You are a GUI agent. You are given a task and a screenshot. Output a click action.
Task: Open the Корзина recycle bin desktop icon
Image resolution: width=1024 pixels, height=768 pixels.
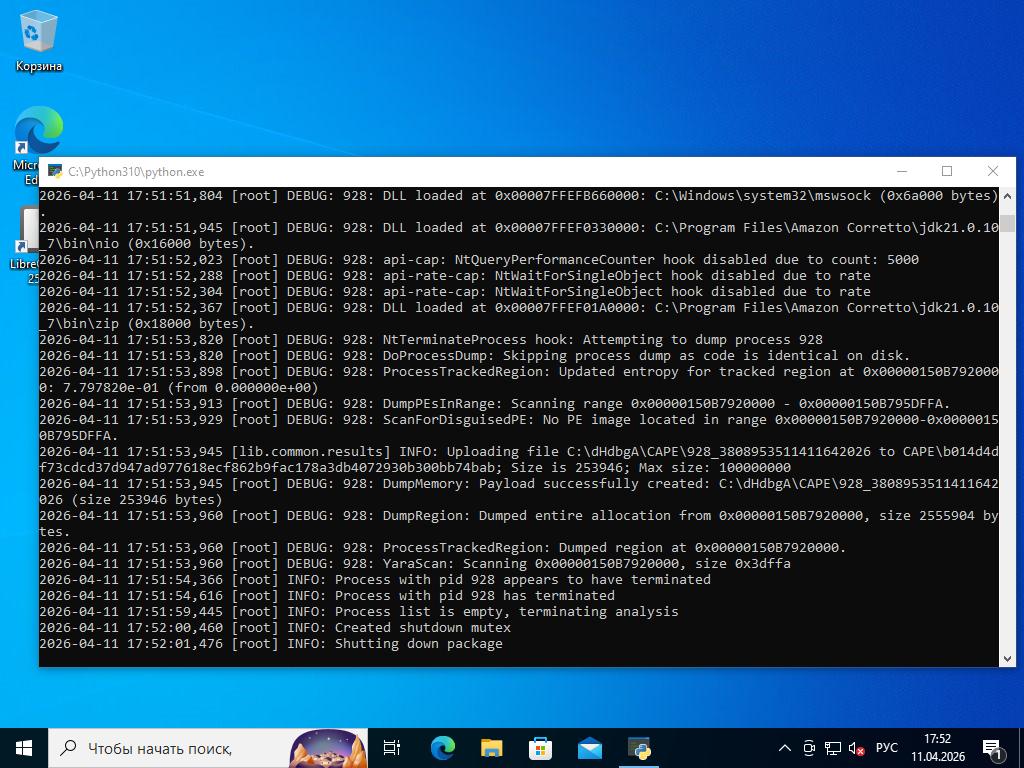38,40
